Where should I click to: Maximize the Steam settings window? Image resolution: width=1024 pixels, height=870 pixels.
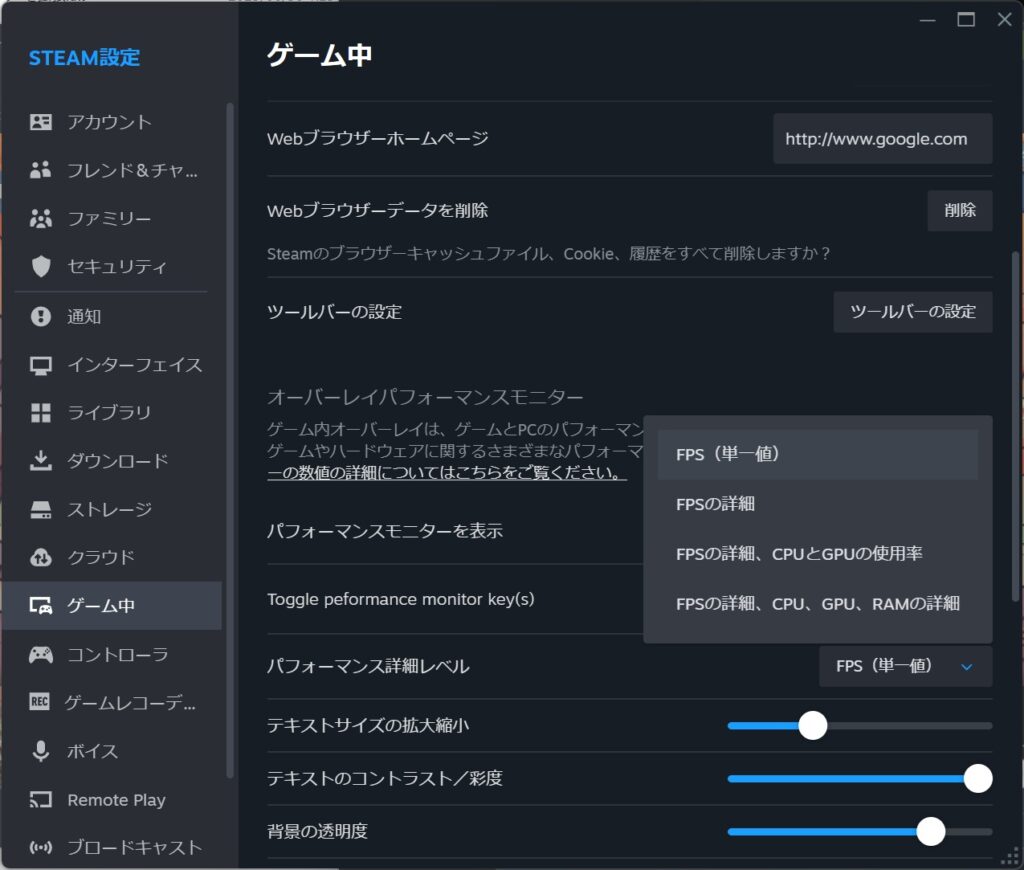coord(966,20)
